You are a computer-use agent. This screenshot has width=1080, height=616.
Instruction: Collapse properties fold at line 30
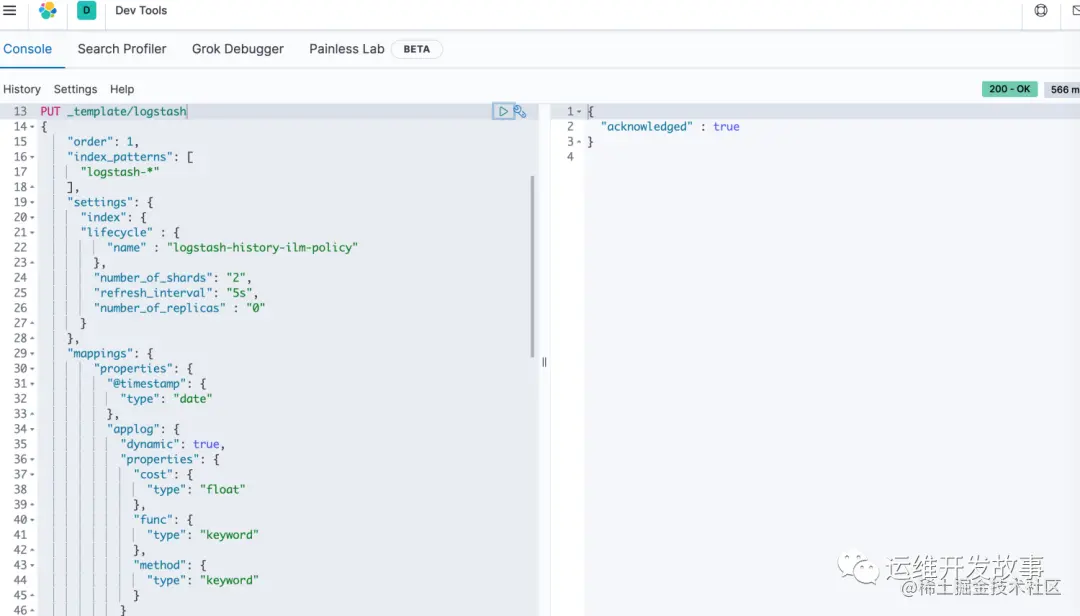(x=32, y=369)
